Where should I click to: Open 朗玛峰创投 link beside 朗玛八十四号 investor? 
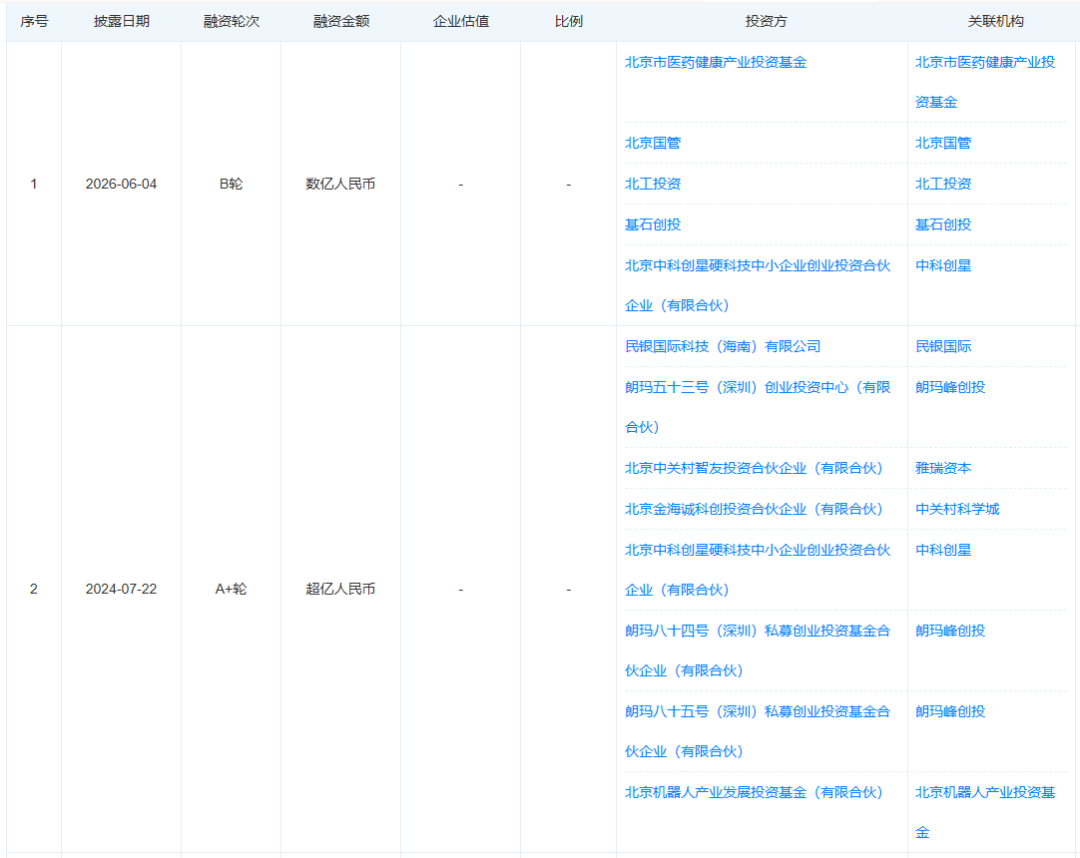pyautogui.click(x=950, y=631)
